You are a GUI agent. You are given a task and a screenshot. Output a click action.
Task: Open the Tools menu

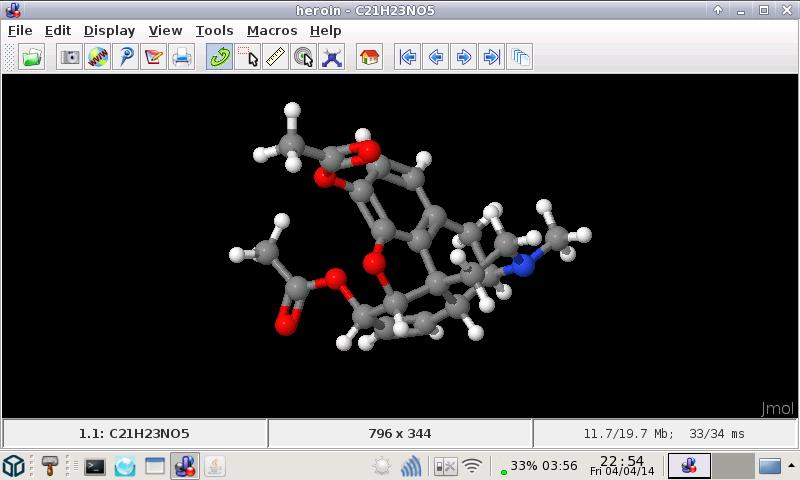(214, 31)
